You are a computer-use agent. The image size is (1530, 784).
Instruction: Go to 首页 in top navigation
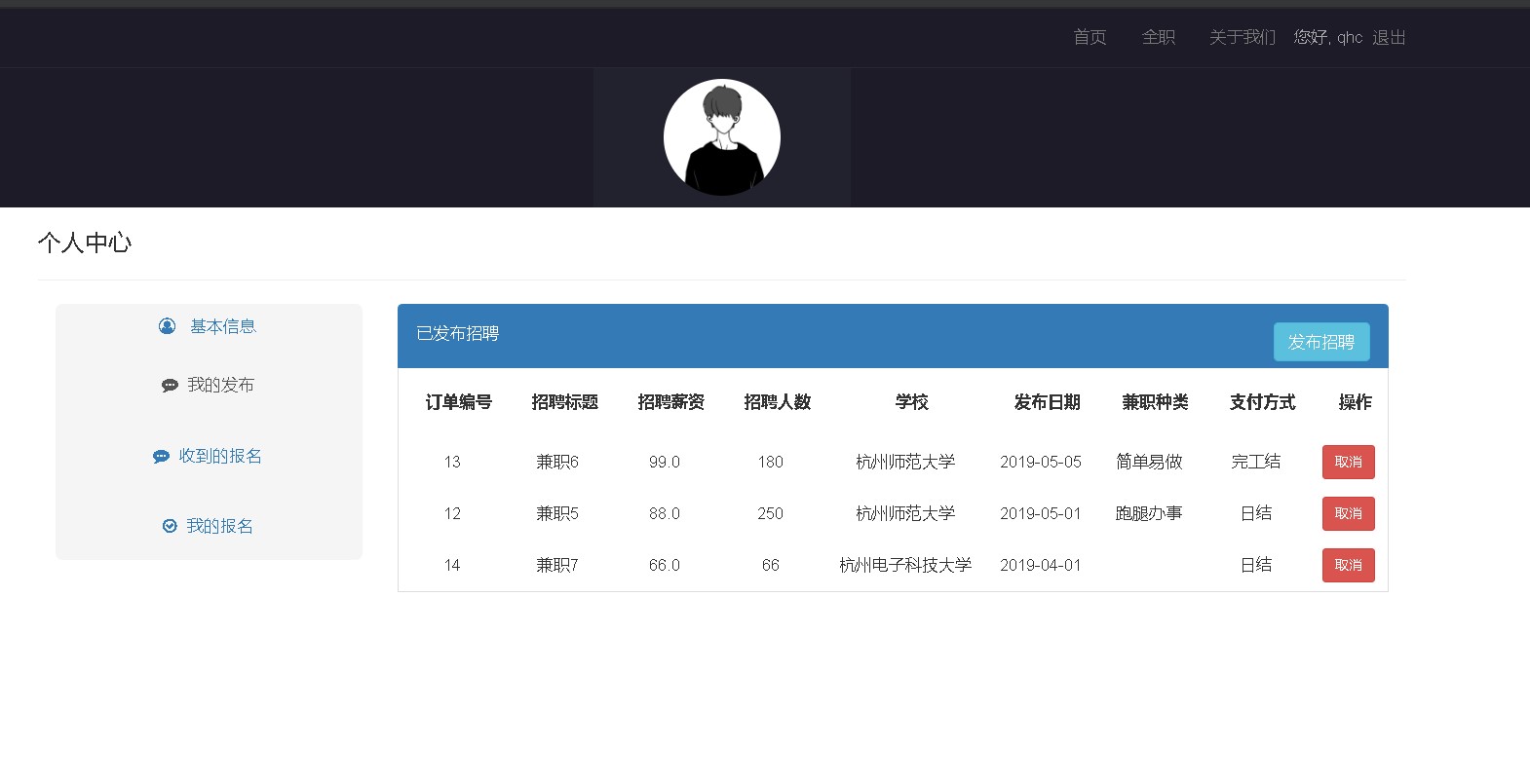tap(1090, 37)
